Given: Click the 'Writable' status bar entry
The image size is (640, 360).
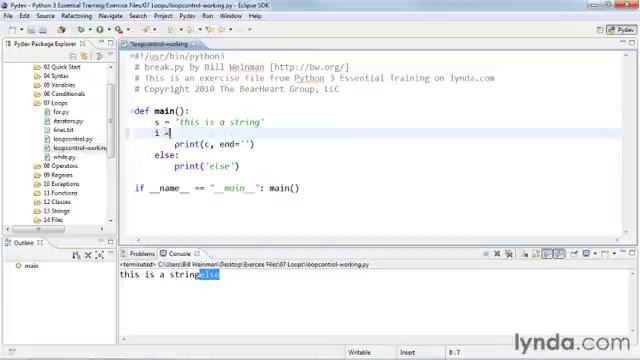Looking at the screenshot, I should (x=359, y=352).
